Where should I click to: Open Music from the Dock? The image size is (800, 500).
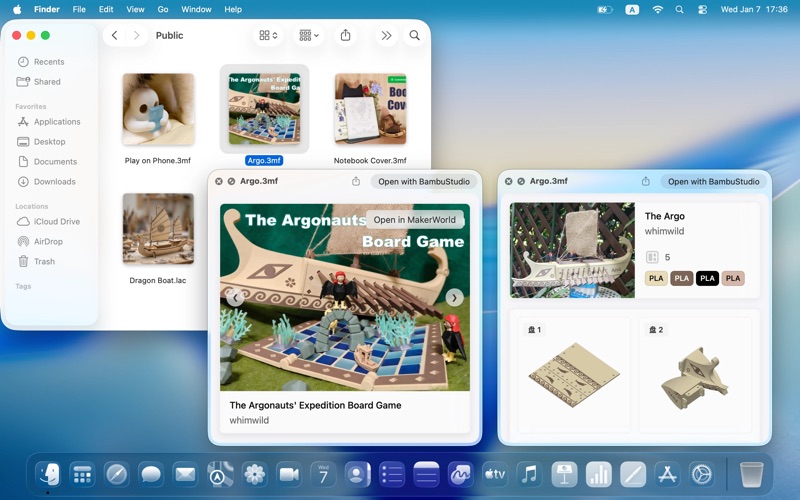[529, 474]
